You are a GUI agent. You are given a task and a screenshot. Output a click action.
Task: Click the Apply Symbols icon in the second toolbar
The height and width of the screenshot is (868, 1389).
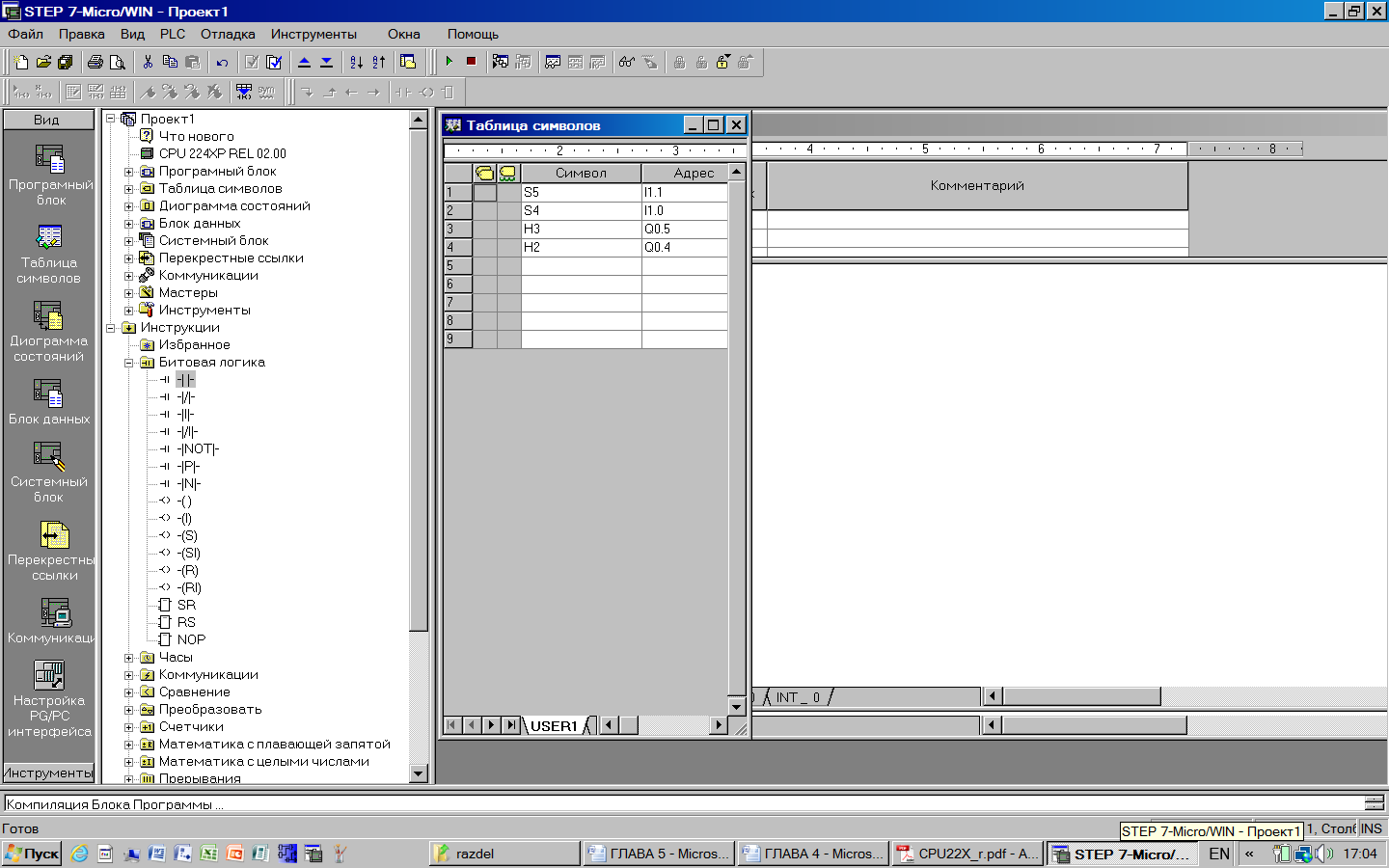(244, 92)
